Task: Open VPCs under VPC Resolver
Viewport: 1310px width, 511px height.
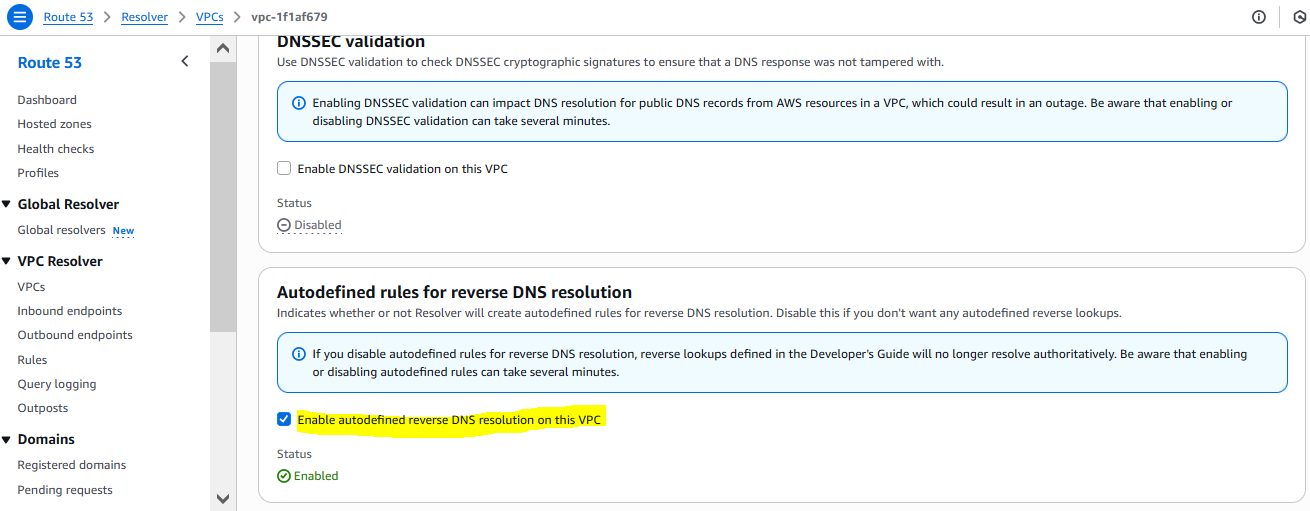Action: [x=31, y=286]
